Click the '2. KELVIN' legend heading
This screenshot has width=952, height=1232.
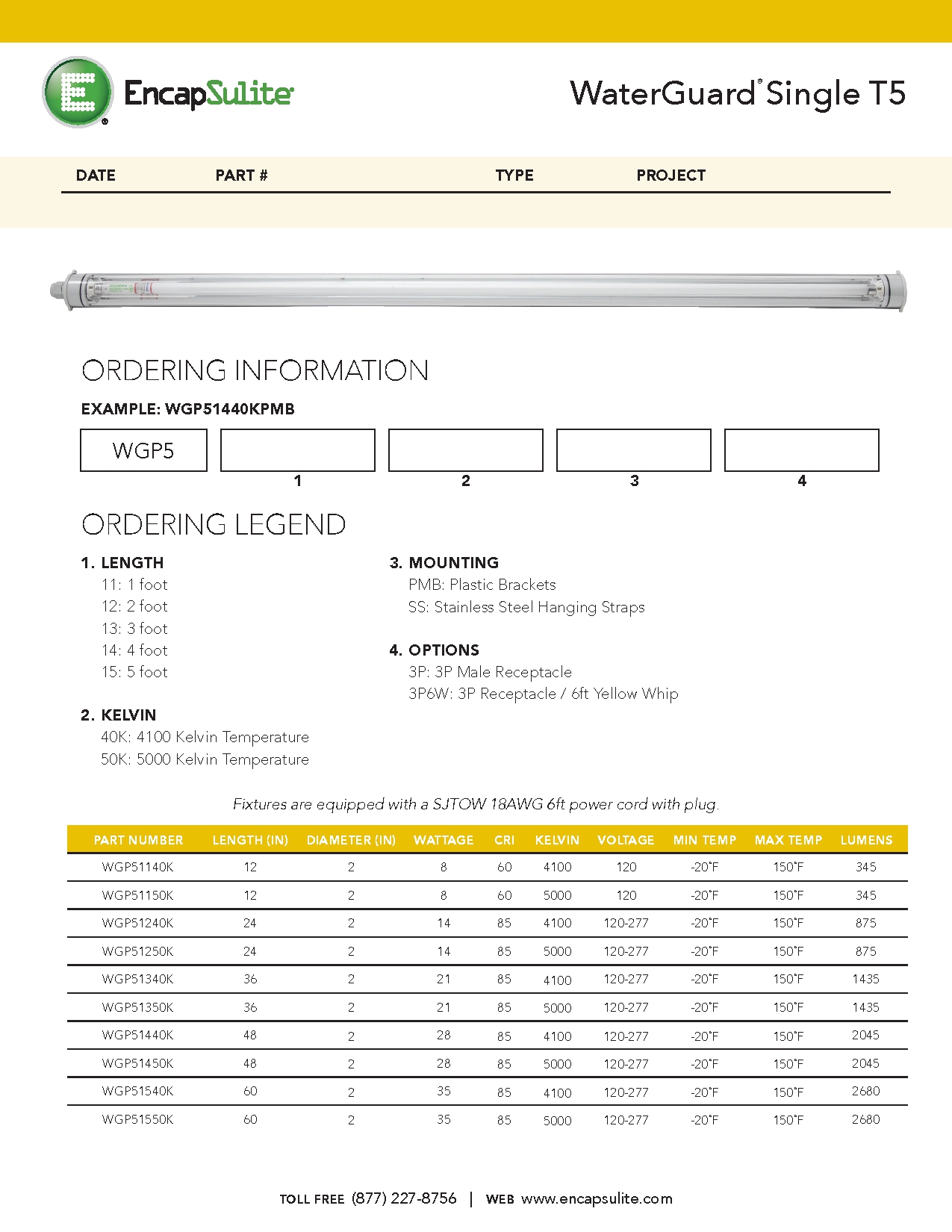119,715
